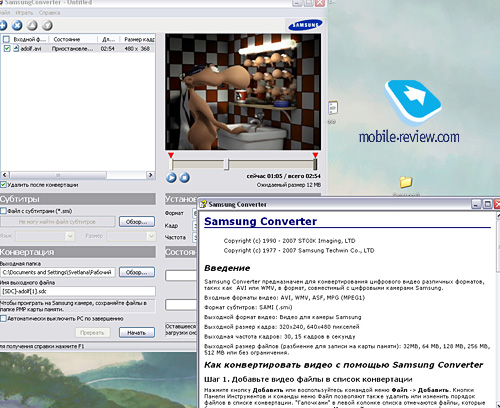Play the video preview

tap(171, 177)
